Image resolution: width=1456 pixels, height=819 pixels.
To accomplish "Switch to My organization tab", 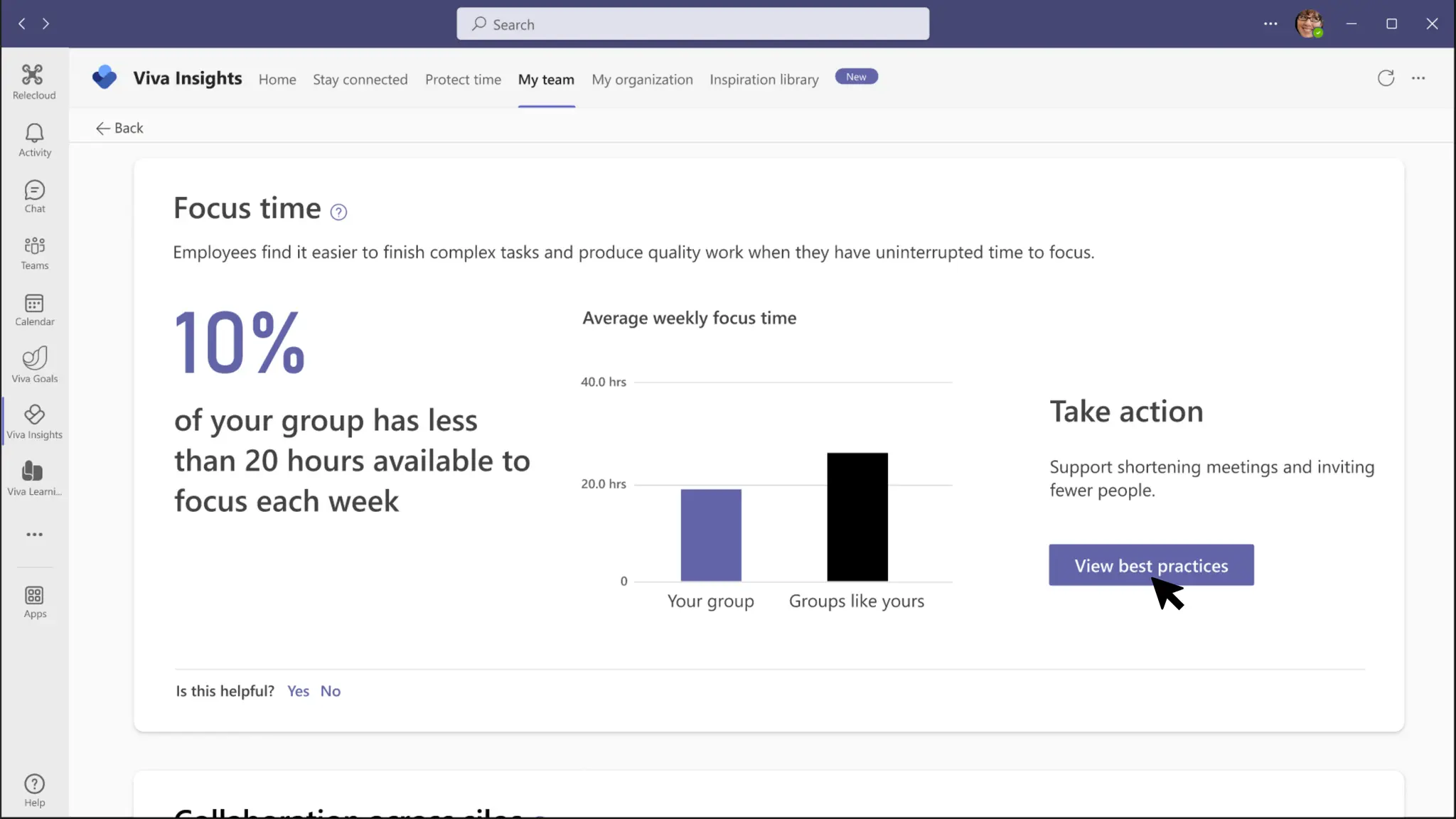I will pos(642,80).
